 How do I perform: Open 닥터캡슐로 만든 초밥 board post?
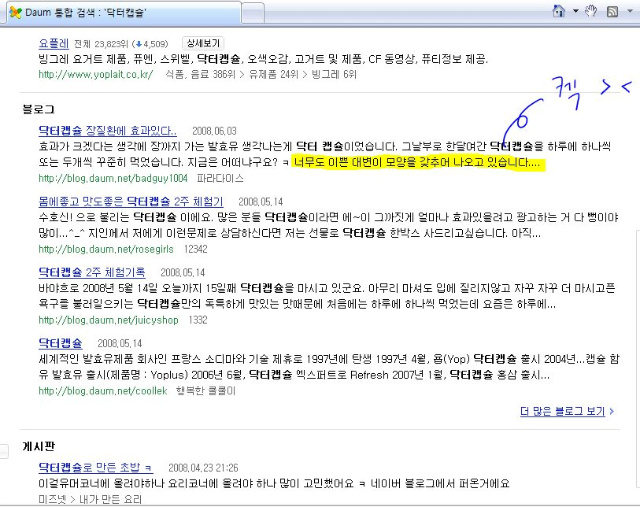click(96, 467)
